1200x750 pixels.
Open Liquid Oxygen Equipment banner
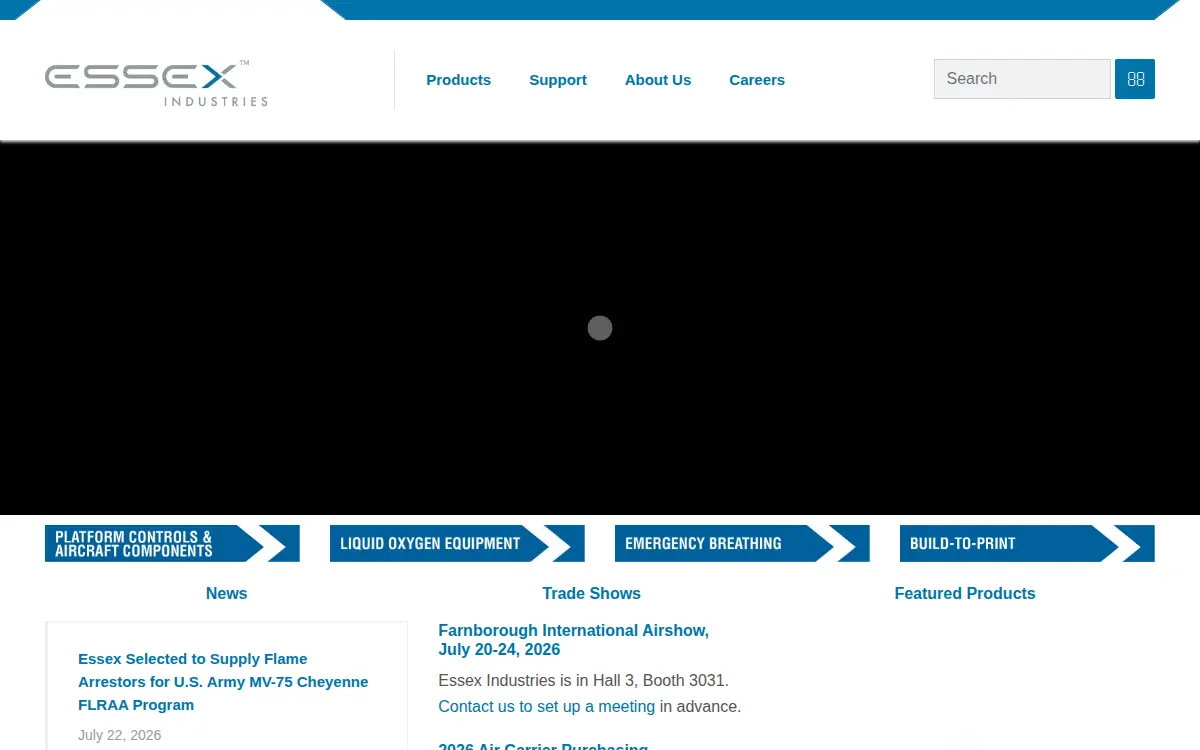click(457, 544)
